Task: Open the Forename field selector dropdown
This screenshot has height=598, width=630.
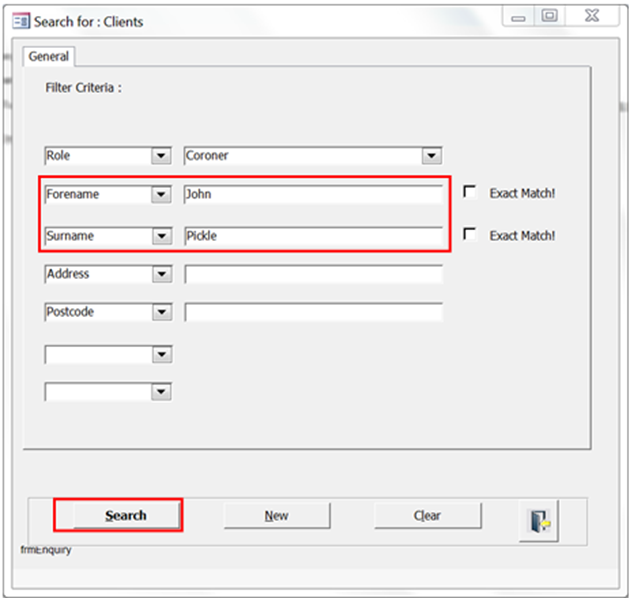Action: (161, 195)
